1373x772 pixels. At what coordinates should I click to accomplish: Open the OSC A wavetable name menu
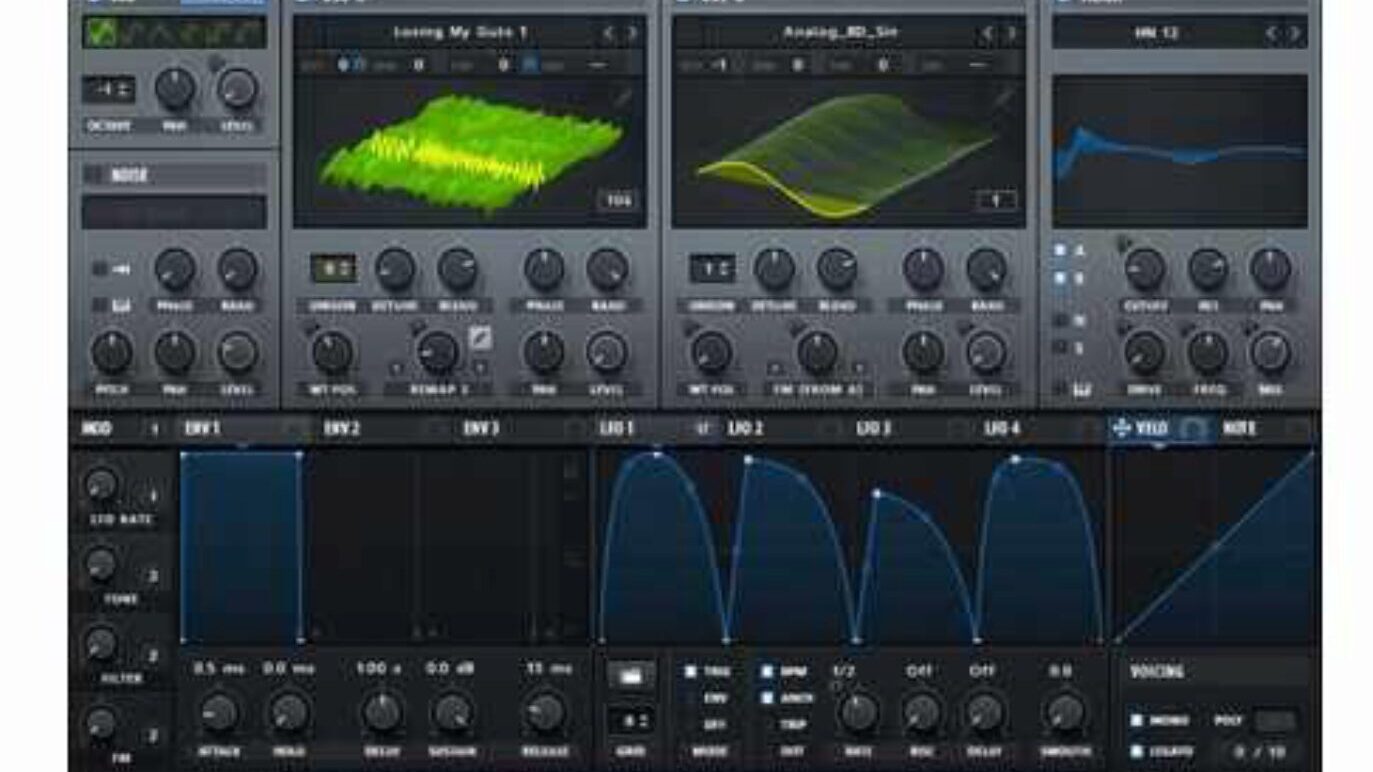click(460, 33)
